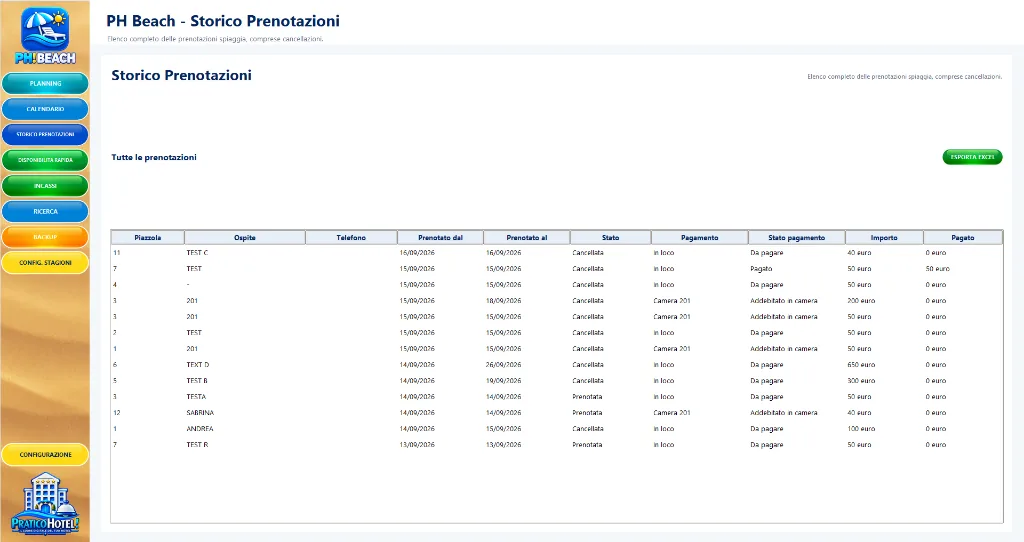
Task: Select the row for guest TESTA
Action: pos(556,397)
